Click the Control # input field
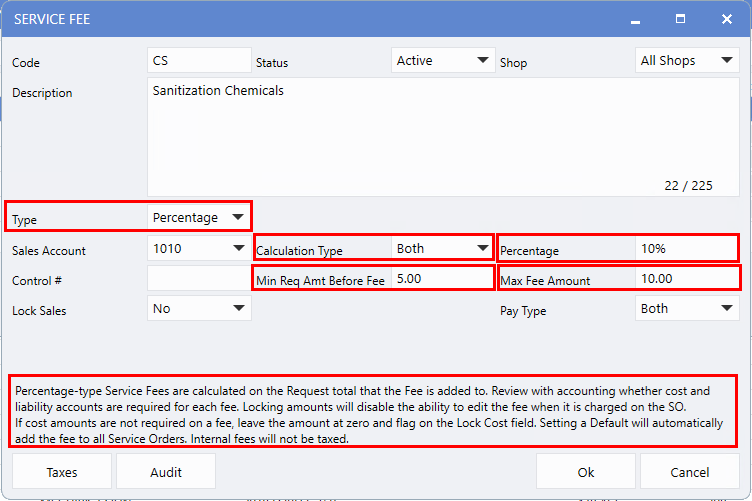This screenshot has width=752, height=501. click(x=199, y=279)
